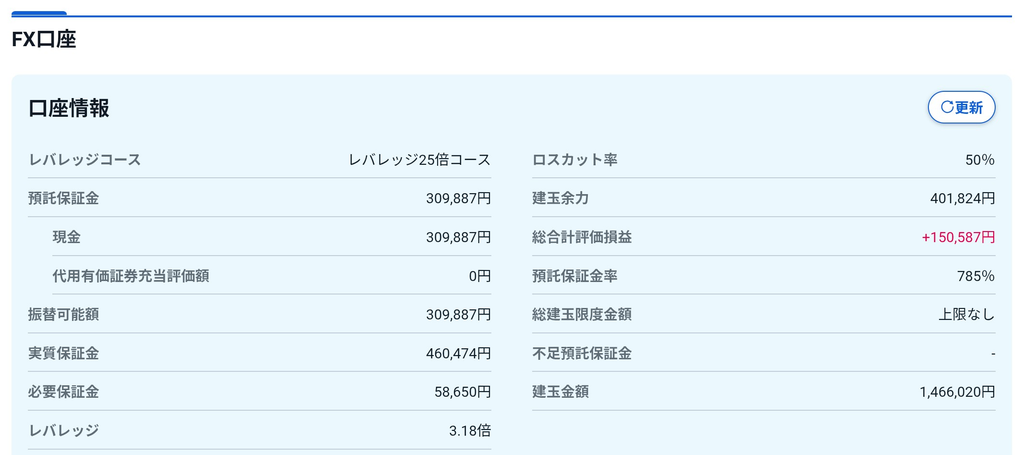This screenshot has width=1024, height=455.
Task: Click the 必要保証金 value 58,650円
Action: 462,392
